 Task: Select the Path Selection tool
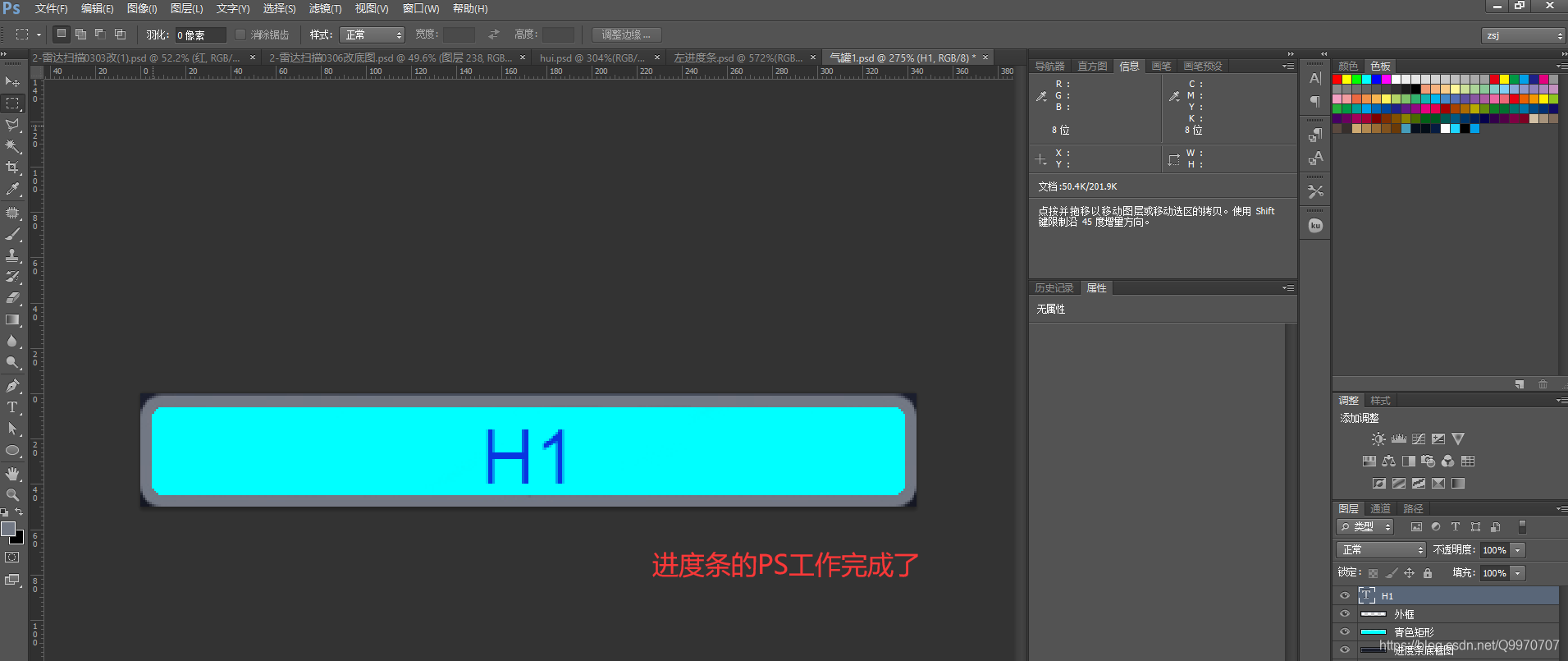[x=12, y=429]
